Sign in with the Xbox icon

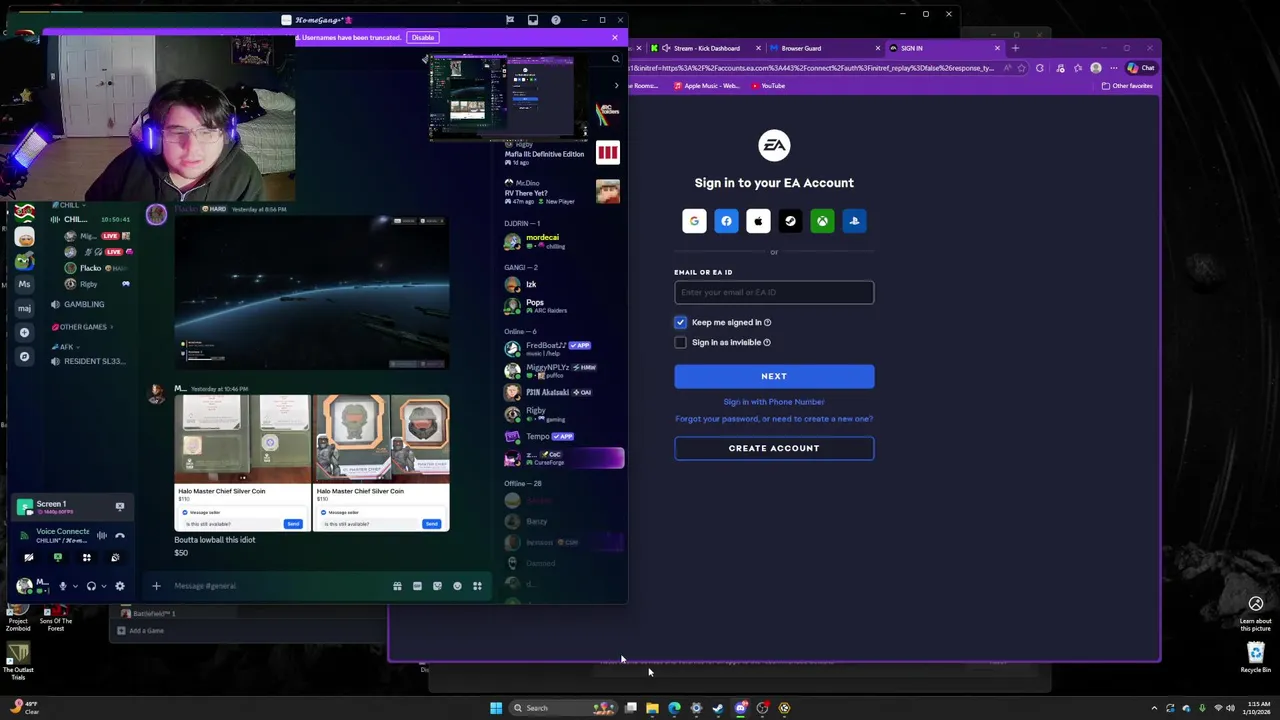[822, 221]
